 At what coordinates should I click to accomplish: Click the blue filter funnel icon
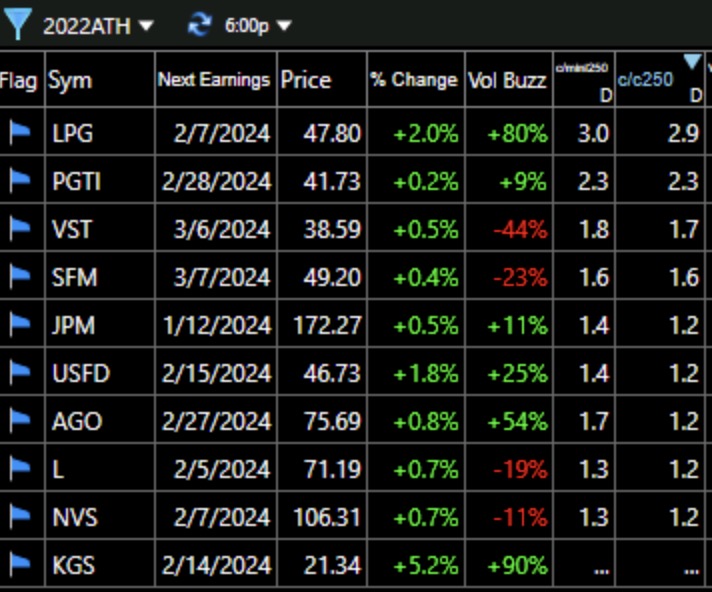(x=16, y=25)
